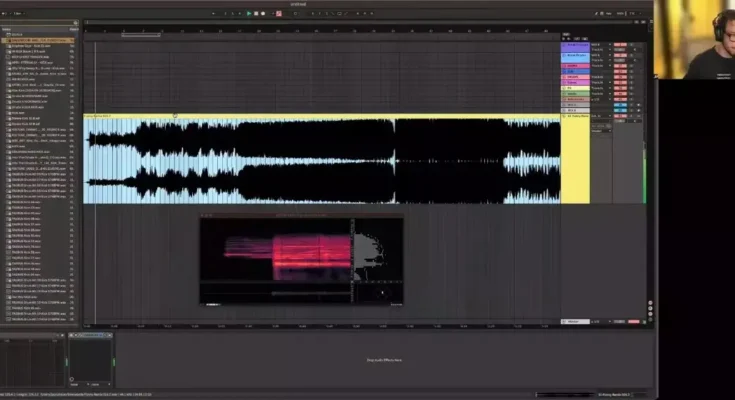Image resolution: width=735 pixels, height=400 pixels.
Task: Open the second track's input routing dropdown
Action: pyautogui.click(x=600, y=55)
